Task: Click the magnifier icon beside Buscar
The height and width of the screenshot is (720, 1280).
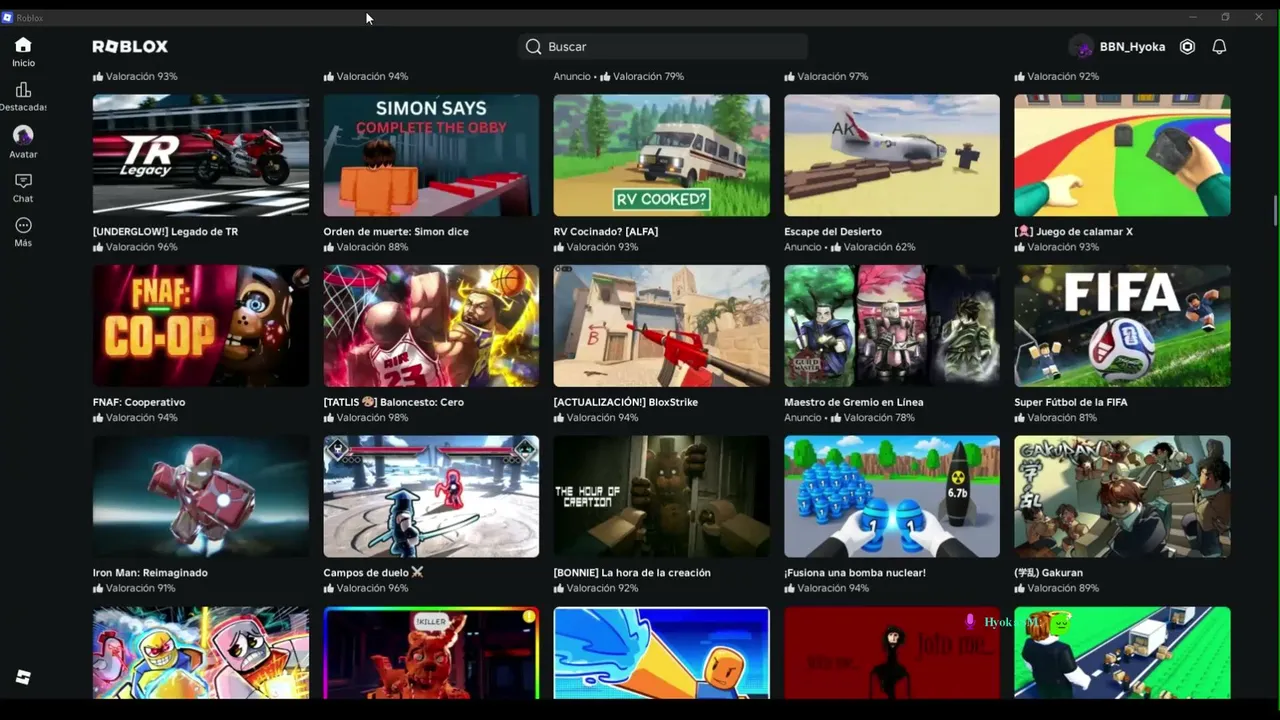Action: tap(533, 47)
